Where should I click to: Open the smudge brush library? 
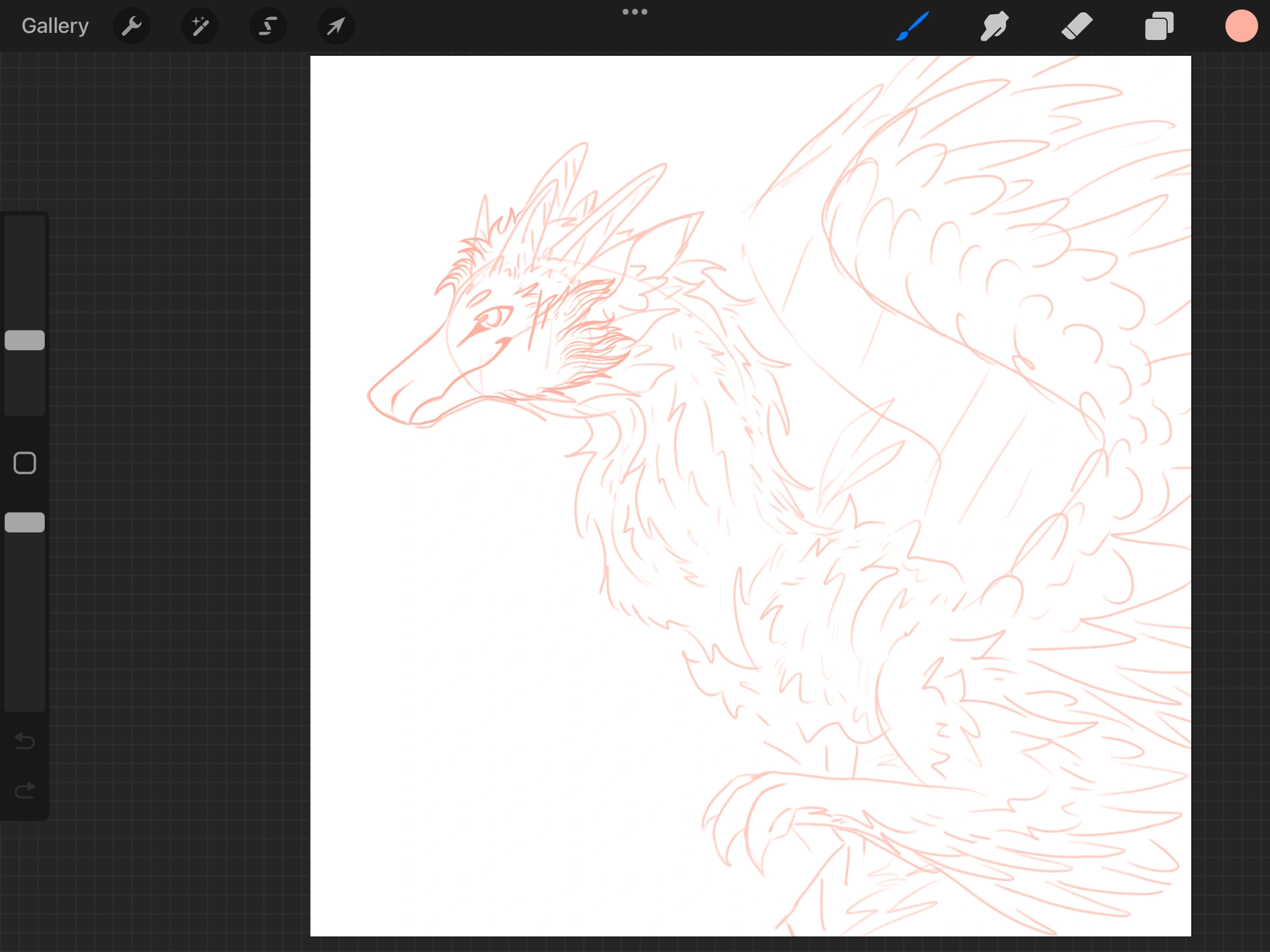[994, 25]
